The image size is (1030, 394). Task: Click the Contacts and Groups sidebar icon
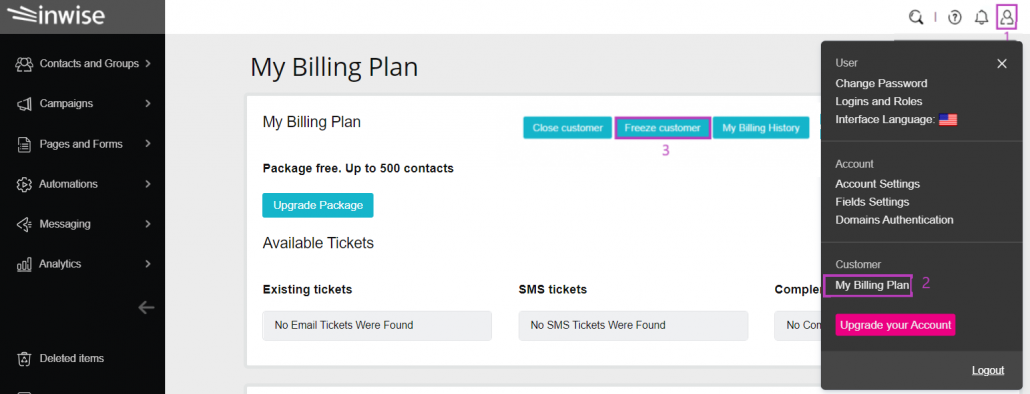(x=24, y=64)
